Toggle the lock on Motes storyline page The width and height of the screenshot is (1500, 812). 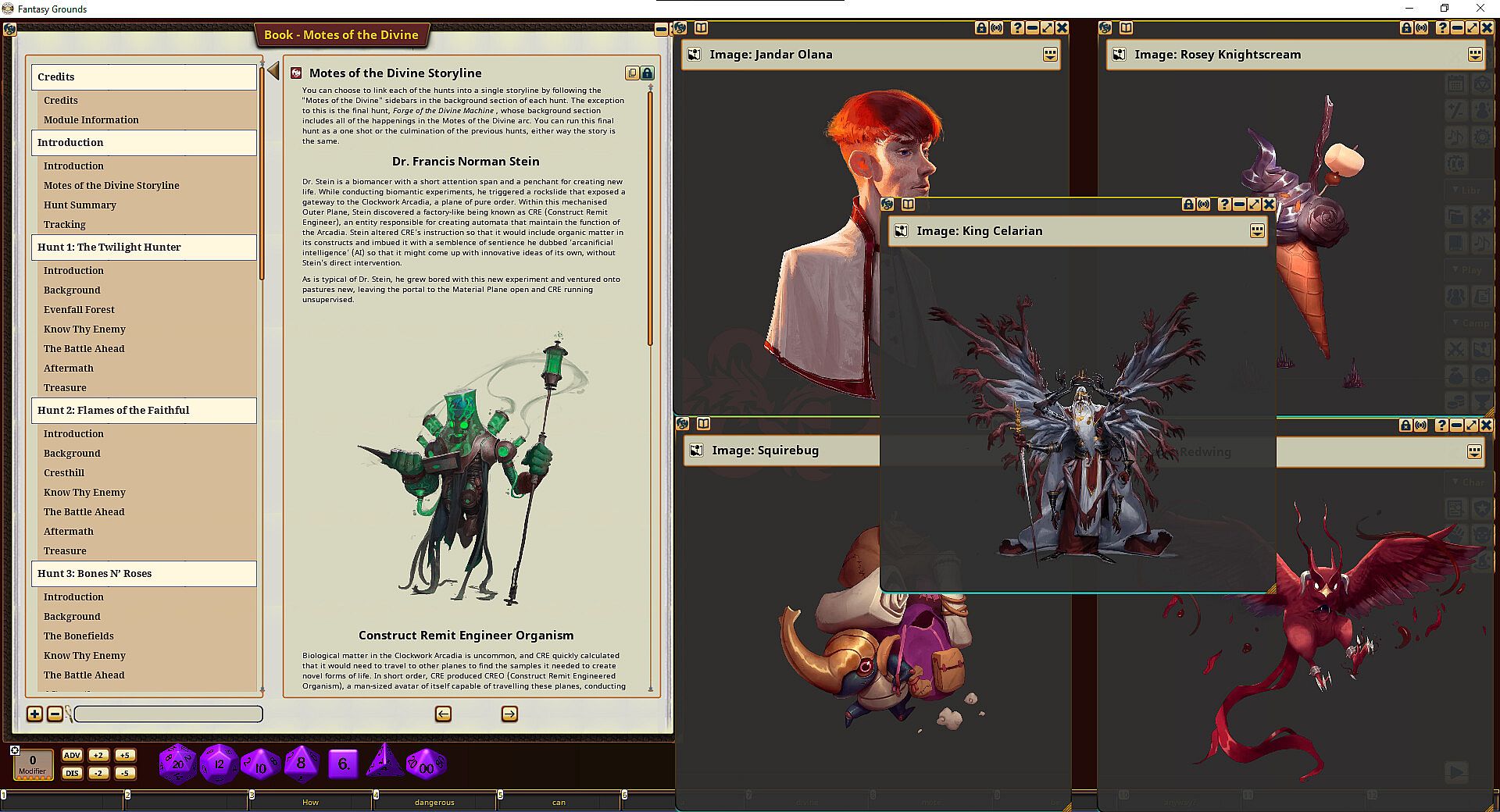coord(647,73)
